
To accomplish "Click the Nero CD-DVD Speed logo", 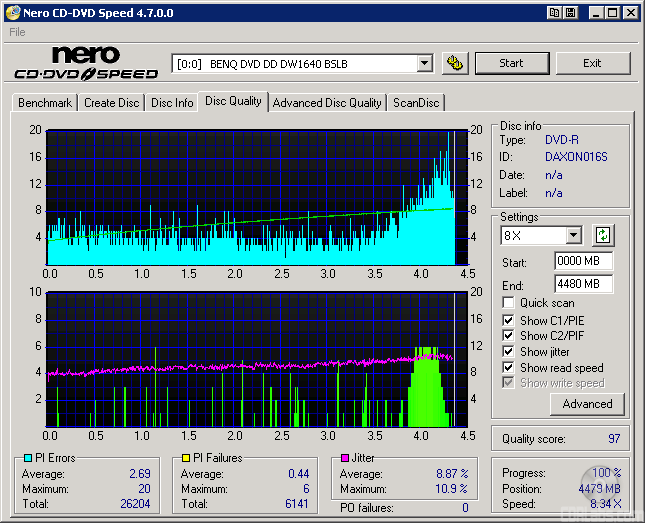I will [x=87, y=63].
